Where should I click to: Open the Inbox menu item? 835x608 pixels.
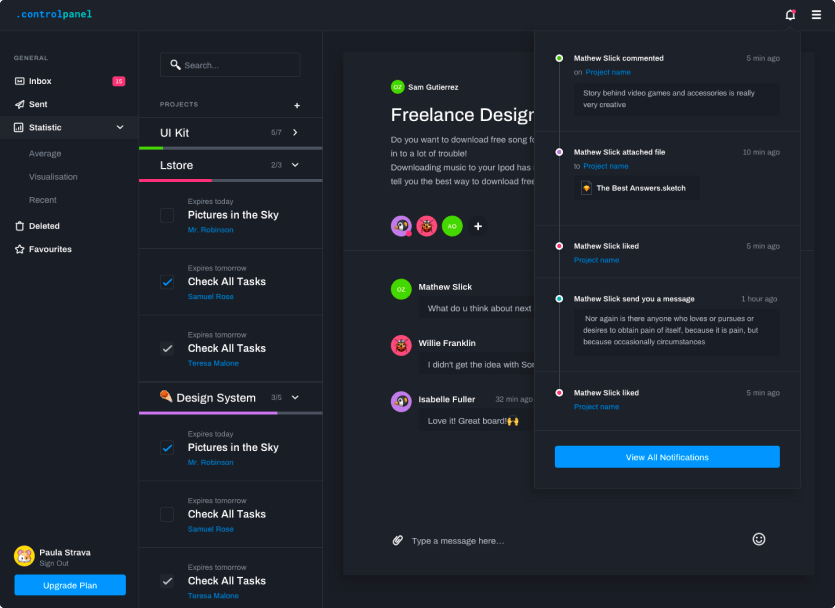(x=40, y=81)
